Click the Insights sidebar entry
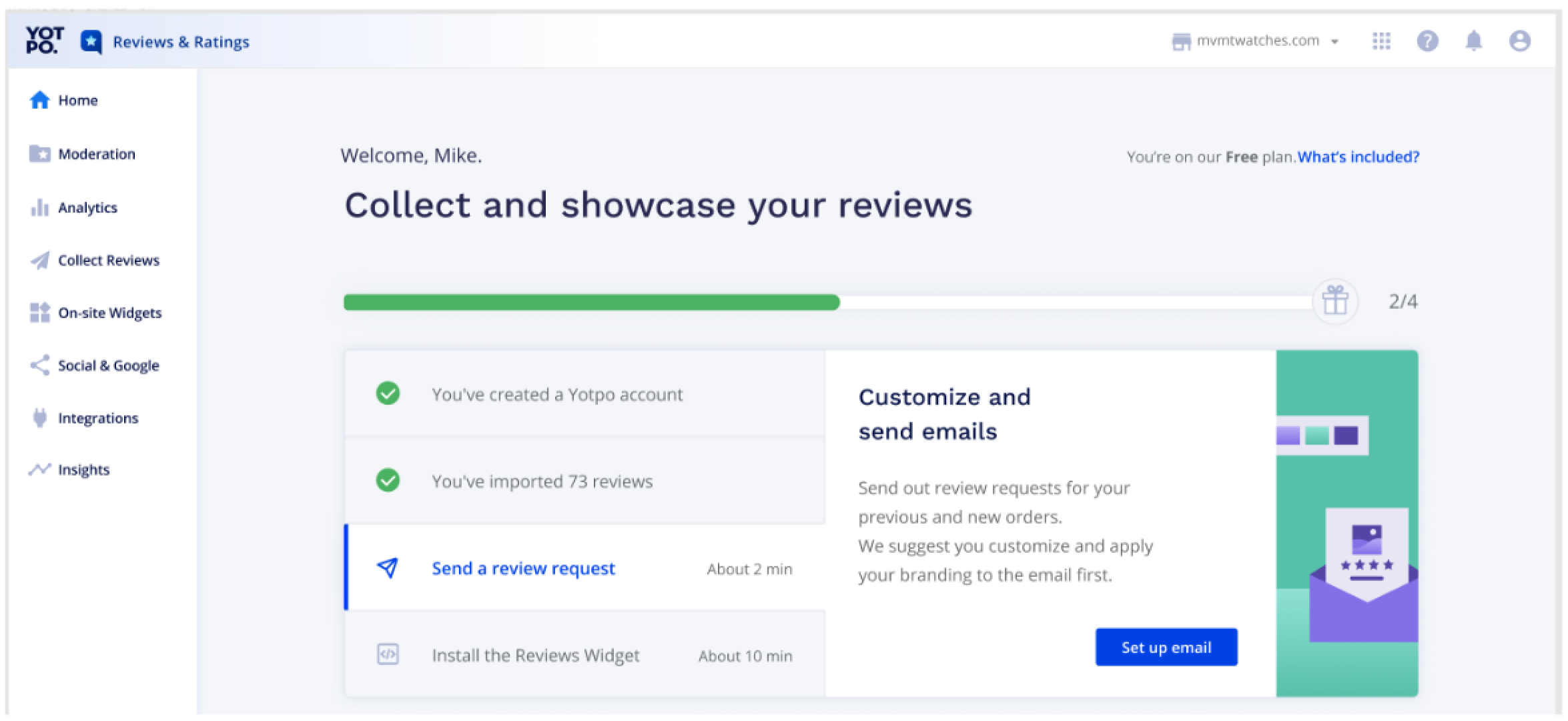1568x721 pixels. pos(83,470)
